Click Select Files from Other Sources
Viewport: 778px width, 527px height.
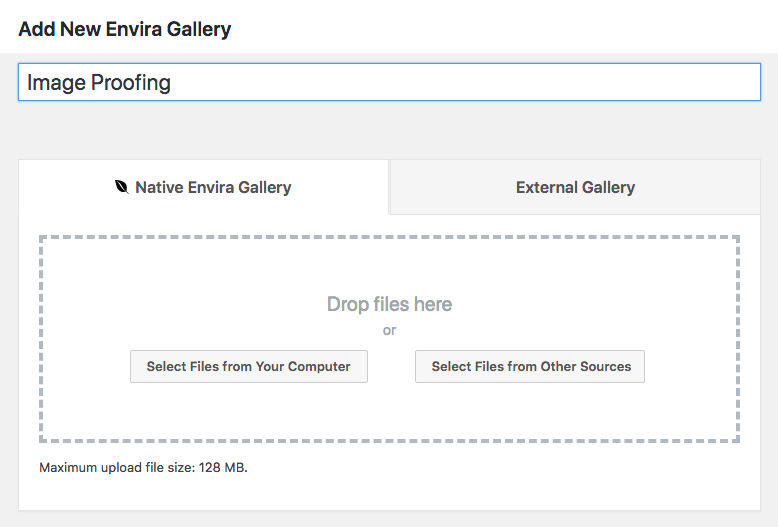click(530, 366)
